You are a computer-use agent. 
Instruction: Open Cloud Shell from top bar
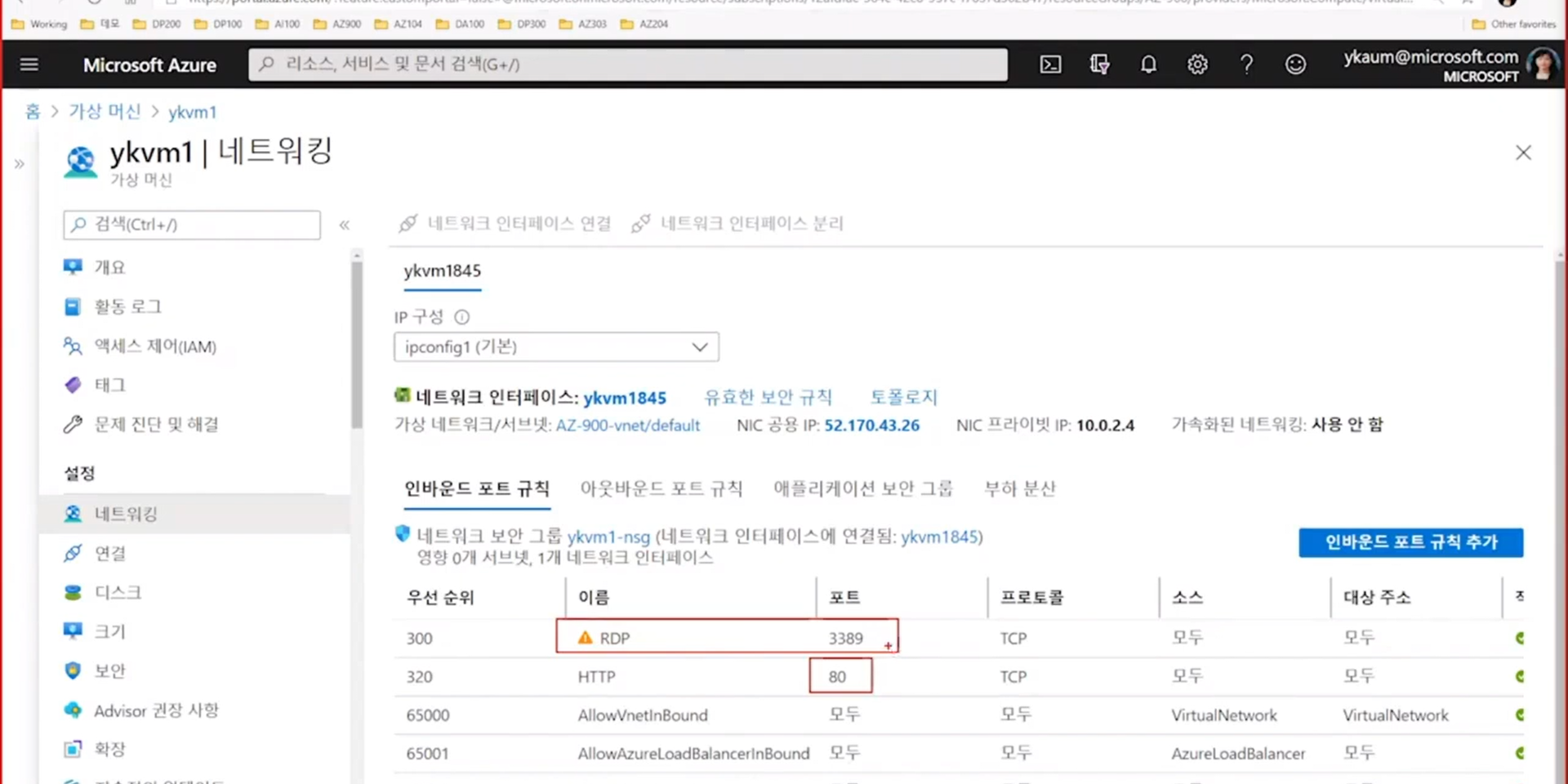pos(1050,64)
